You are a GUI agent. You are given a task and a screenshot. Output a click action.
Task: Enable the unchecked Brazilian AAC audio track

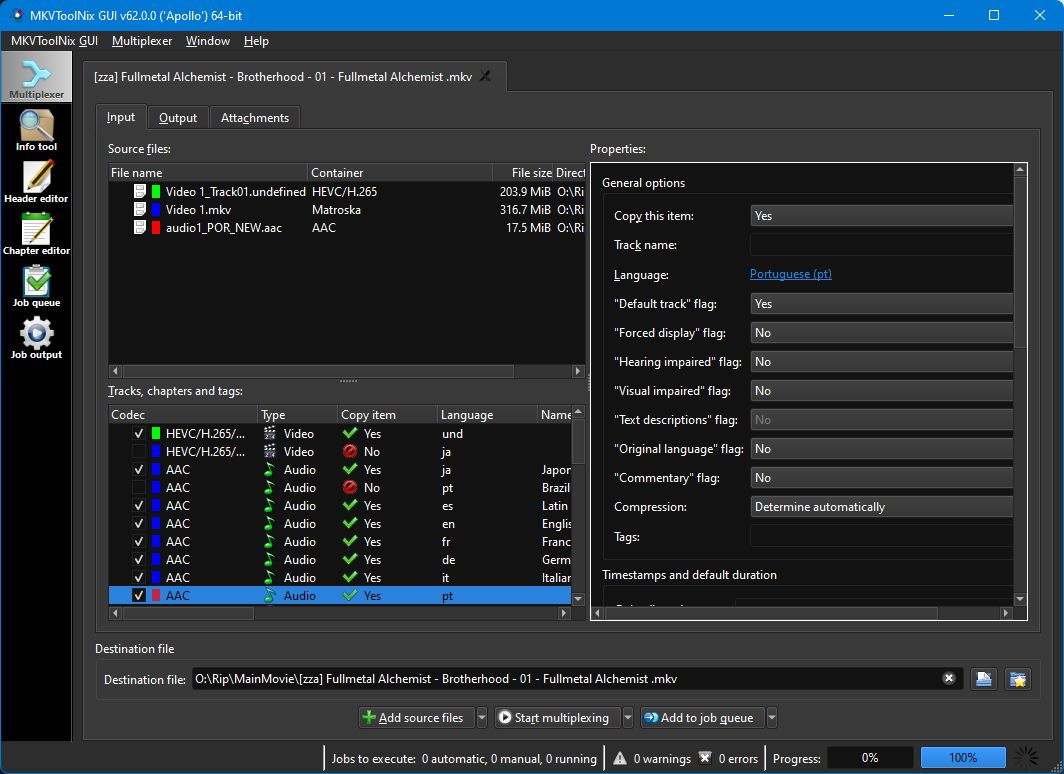[139, 488]
